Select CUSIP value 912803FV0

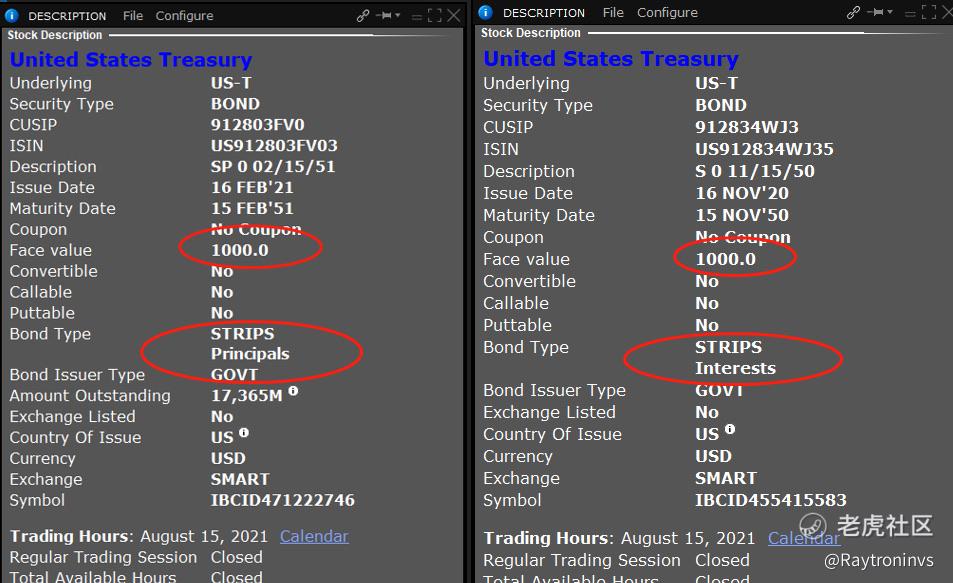click(258, 125)
